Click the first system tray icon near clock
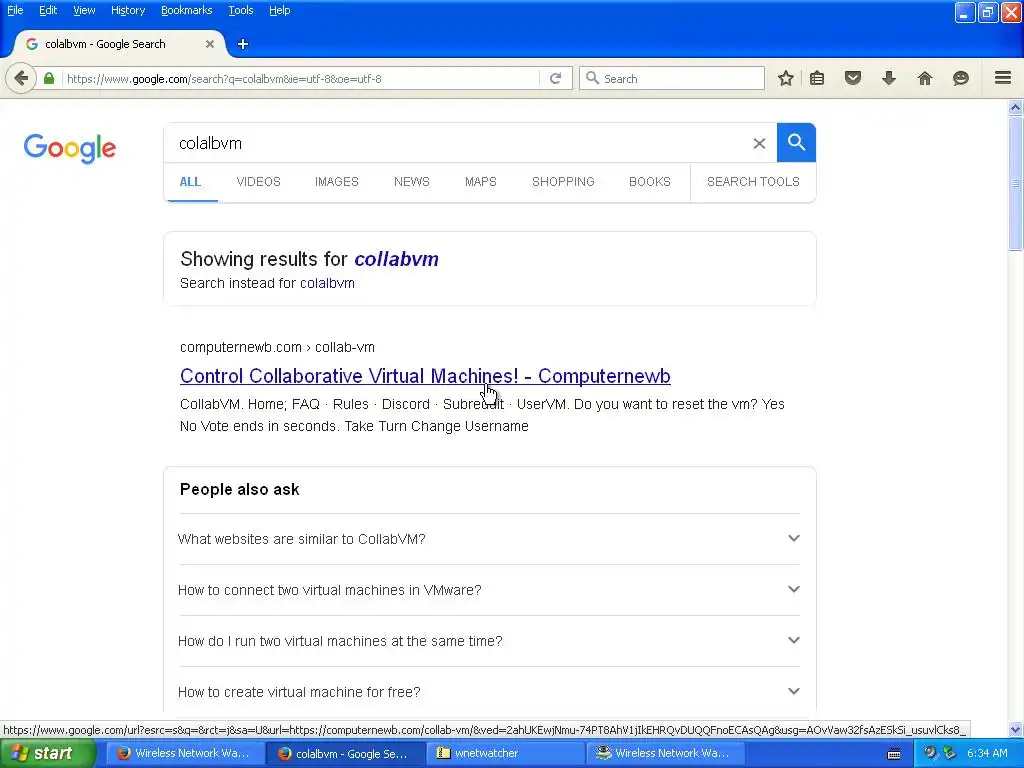1024x768 pixels. pos(929,753)
